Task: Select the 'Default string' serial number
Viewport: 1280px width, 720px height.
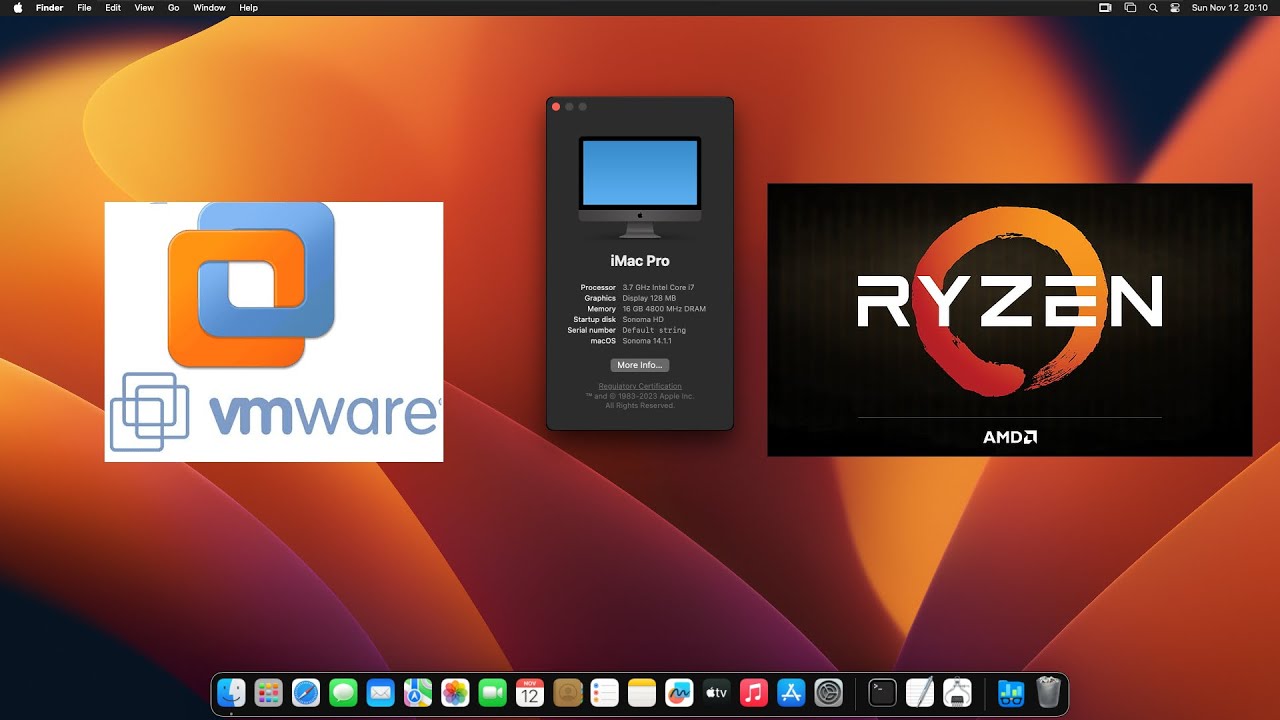Action: (654, 330)
